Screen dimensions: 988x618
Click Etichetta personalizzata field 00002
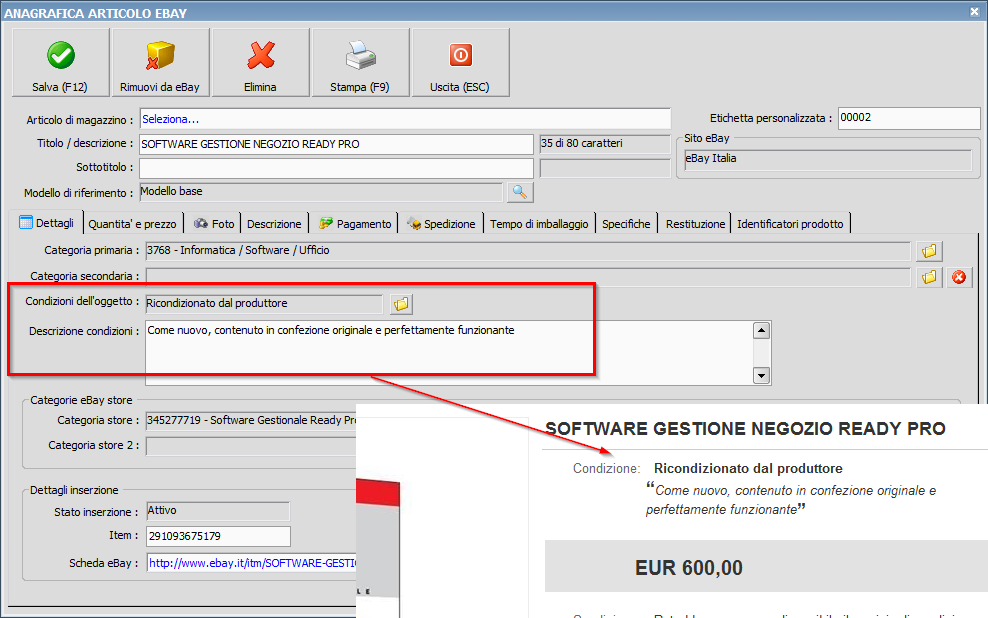point(909,118)
